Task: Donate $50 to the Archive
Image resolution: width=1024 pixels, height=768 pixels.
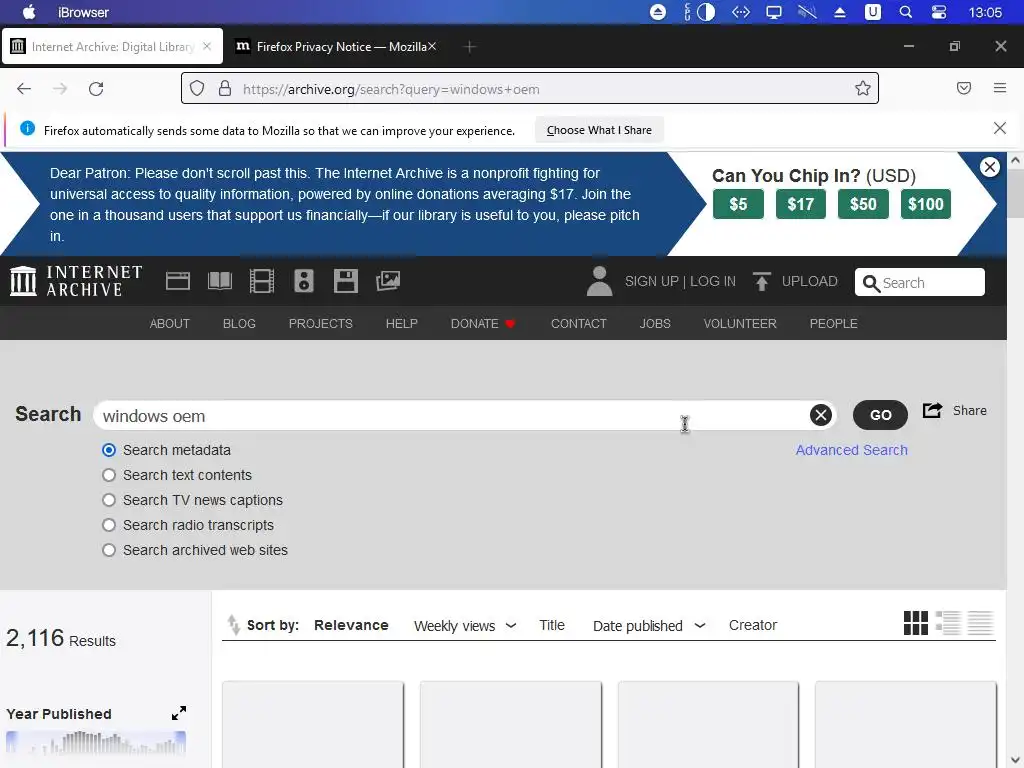Action: pyautogui.click(x=863, y=204)
